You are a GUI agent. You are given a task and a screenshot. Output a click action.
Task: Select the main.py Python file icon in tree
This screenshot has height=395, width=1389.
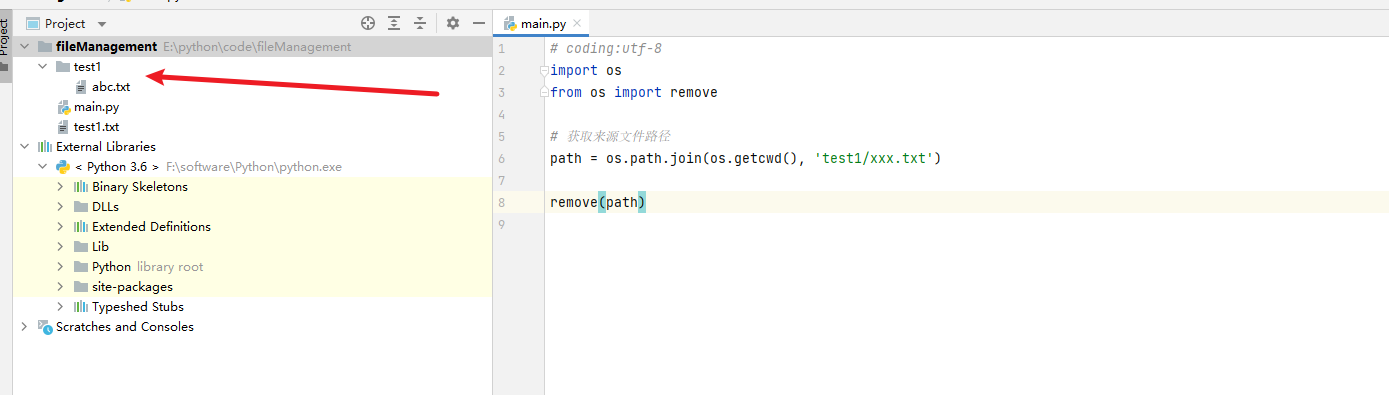[x=63, y=107]
